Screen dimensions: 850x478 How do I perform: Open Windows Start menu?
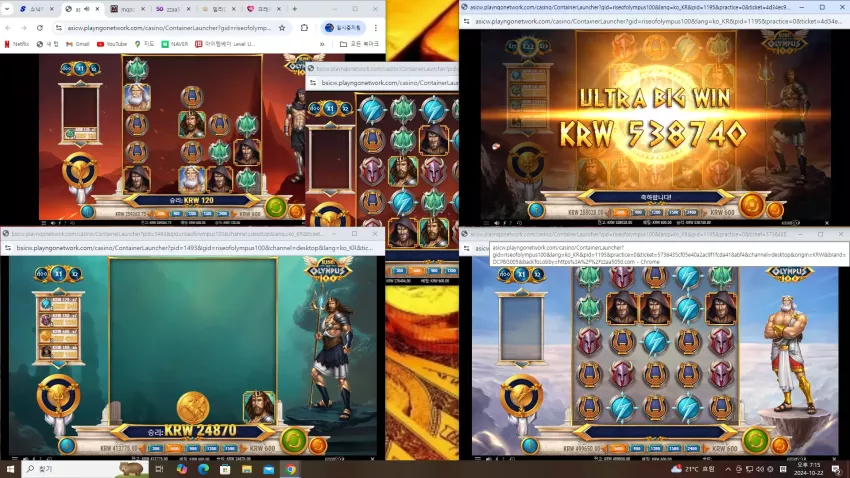coord(10,469)
